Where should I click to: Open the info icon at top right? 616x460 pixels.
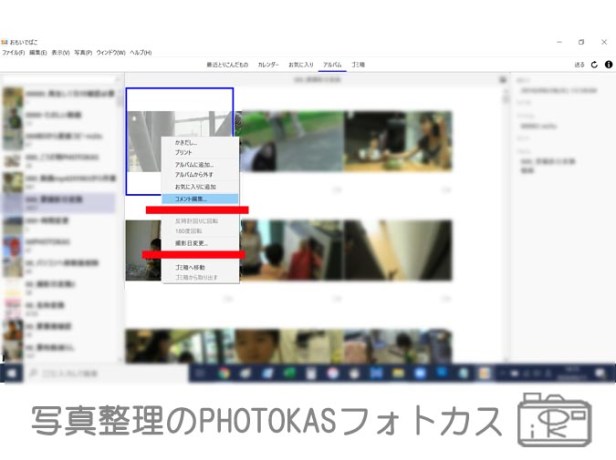pyautogui.click(x=609, y=64)
